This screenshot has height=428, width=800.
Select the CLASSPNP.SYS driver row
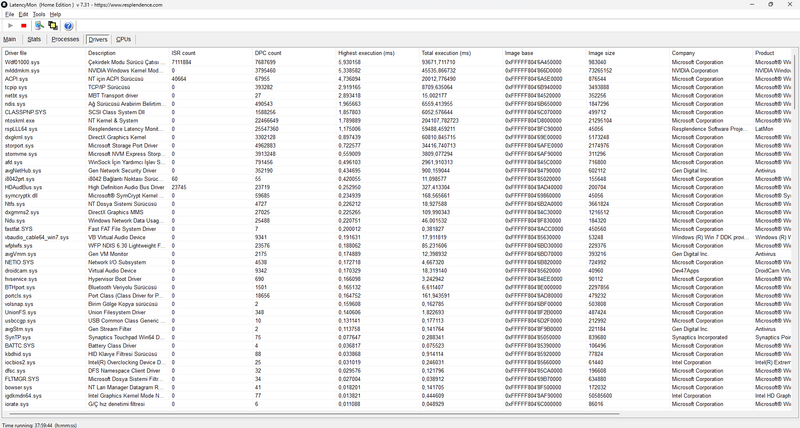click(397, 112)
